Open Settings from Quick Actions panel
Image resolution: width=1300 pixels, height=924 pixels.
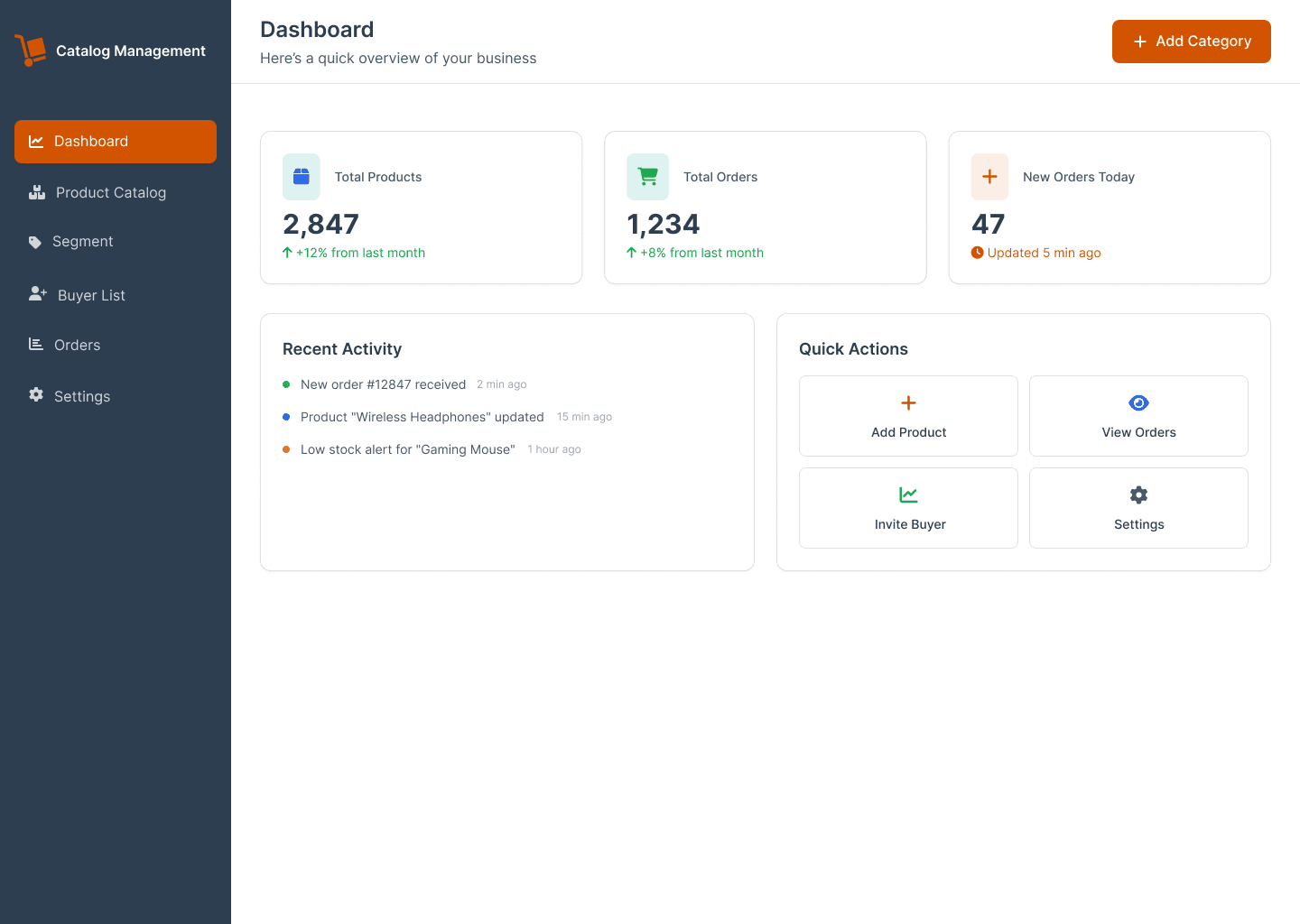1138,508
